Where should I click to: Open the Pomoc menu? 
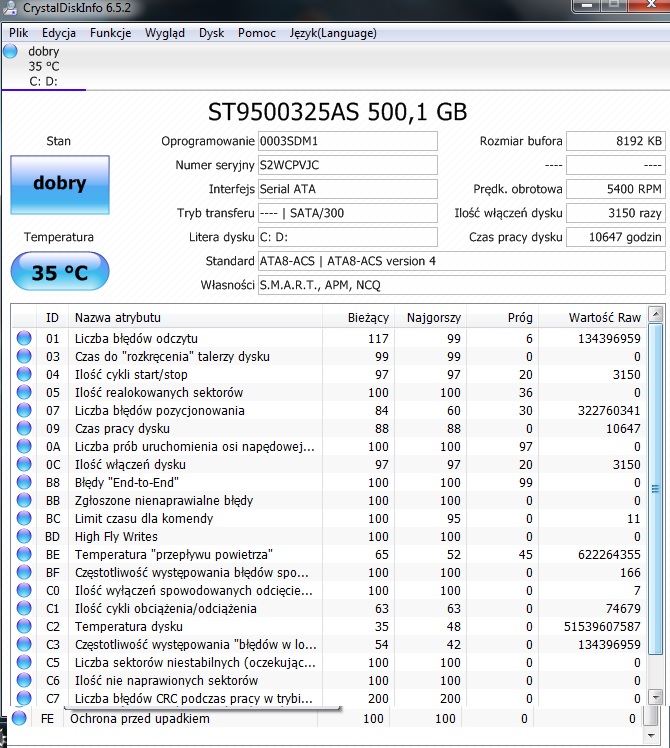pyautogui.click(x=257, y=33)
